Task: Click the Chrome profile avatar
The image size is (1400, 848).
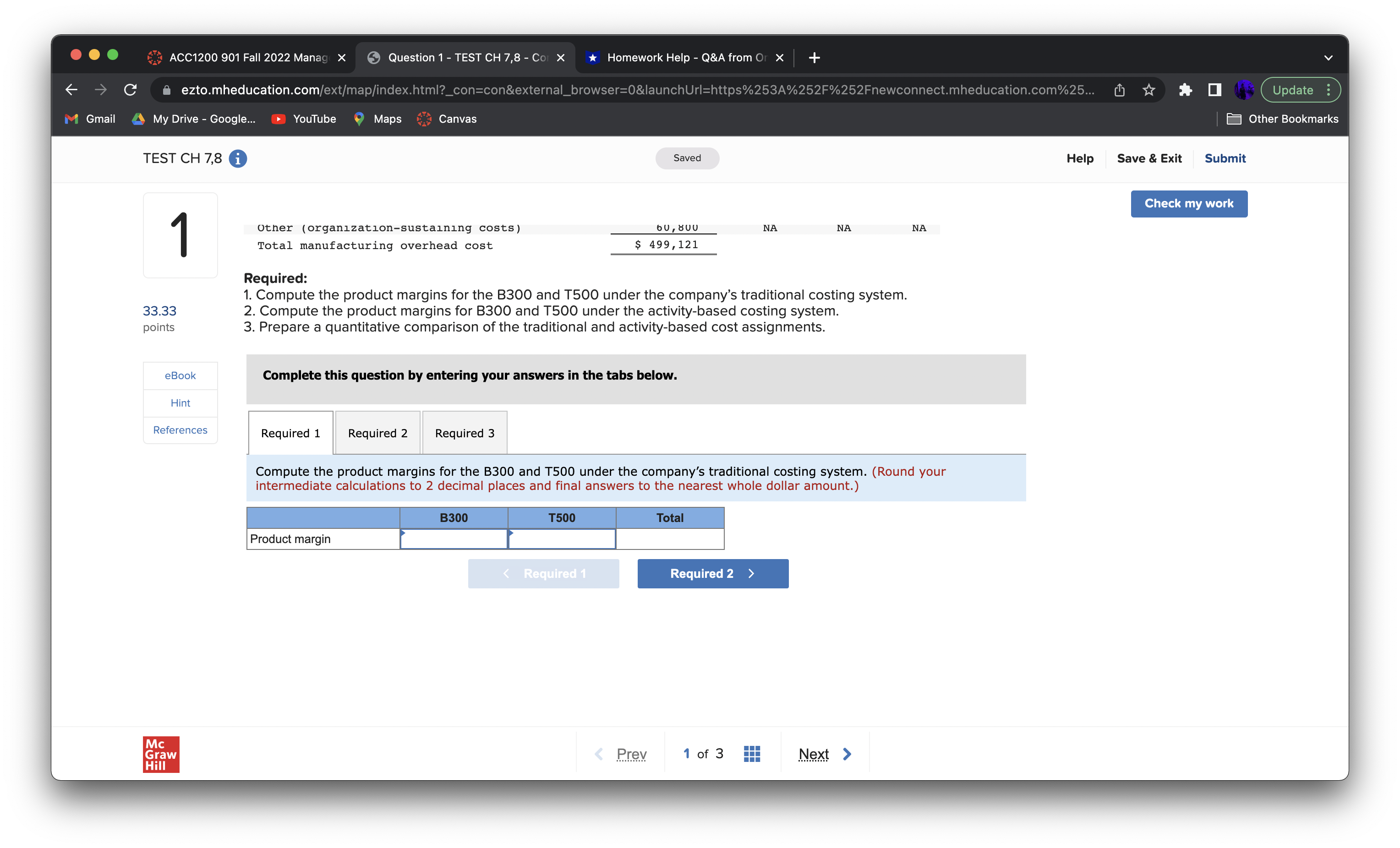Action: click(x=1244, y=90)
